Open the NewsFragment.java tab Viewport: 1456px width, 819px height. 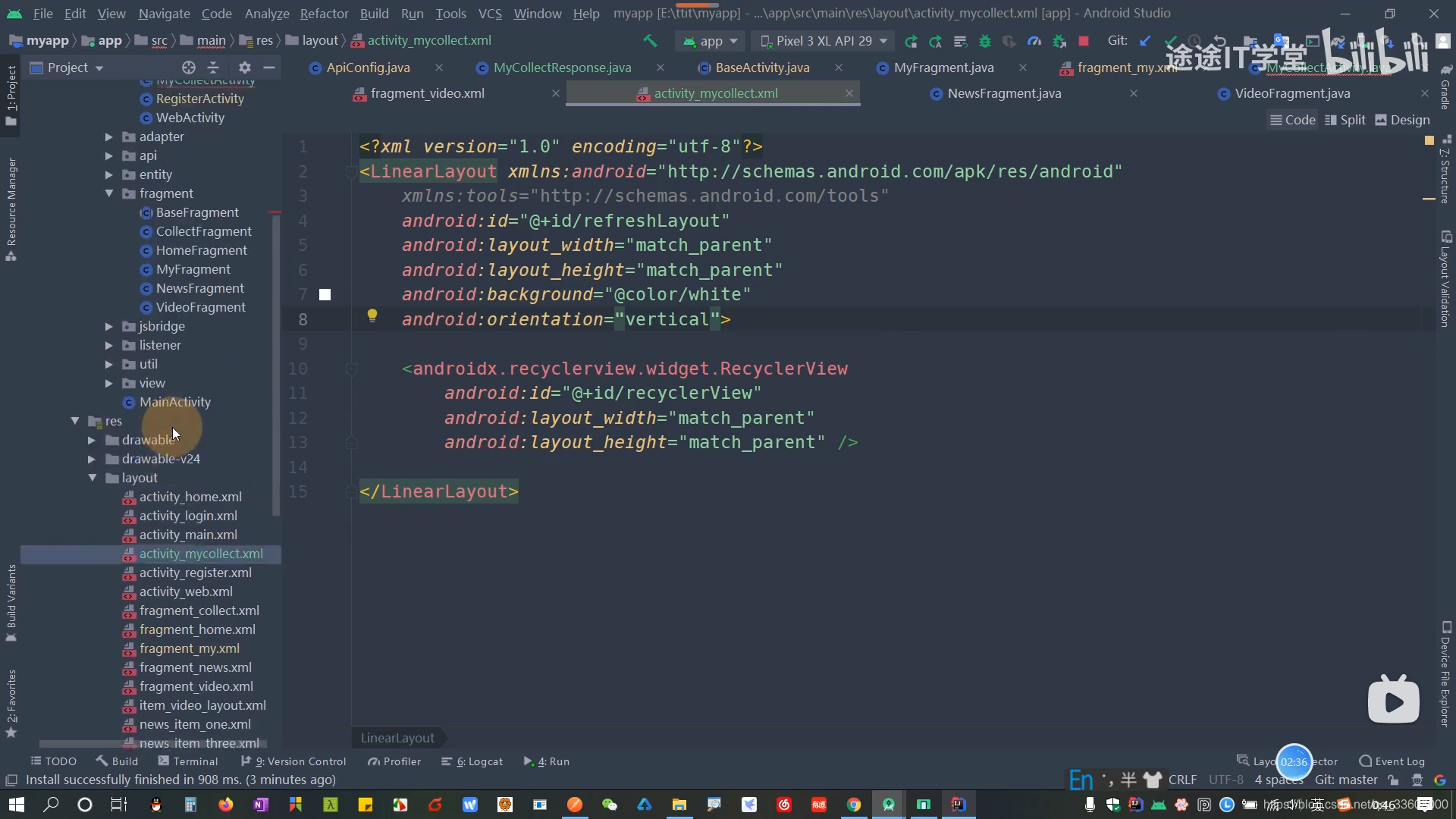1004,93
